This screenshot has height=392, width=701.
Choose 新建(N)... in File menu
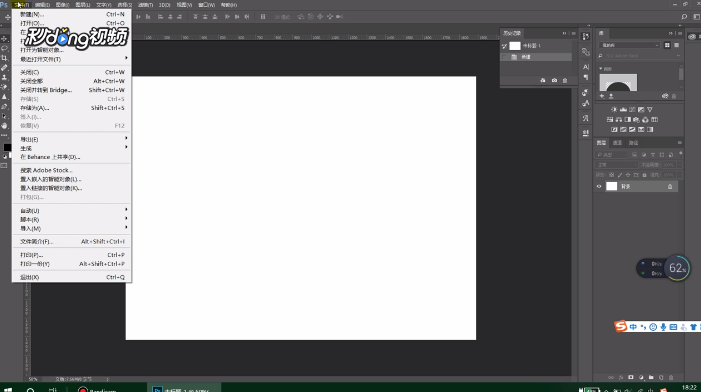click(x=72, y=14)
